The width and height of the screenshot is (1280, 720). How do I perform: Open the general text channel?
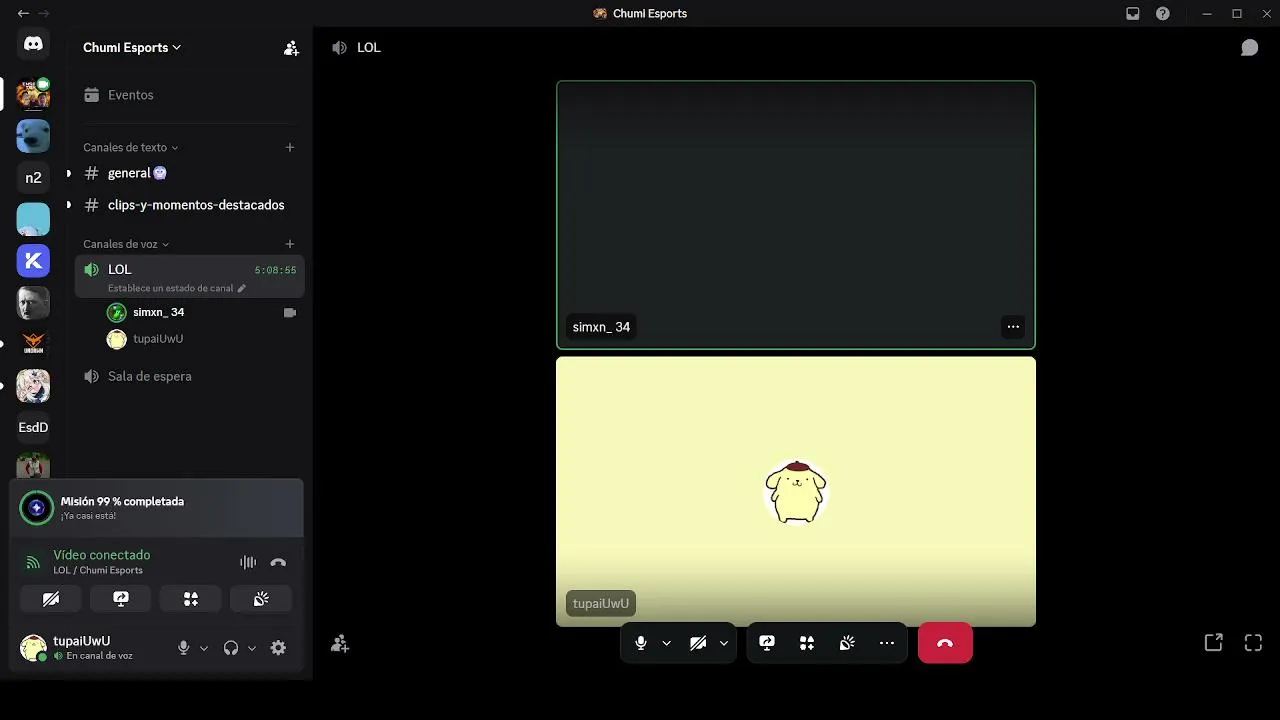[189, 173]
